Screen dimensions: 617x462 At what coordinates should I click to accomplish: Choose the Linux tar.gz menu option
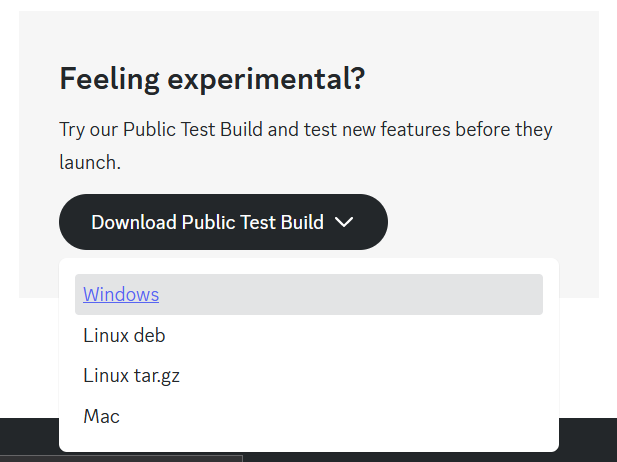coord(131,376)
